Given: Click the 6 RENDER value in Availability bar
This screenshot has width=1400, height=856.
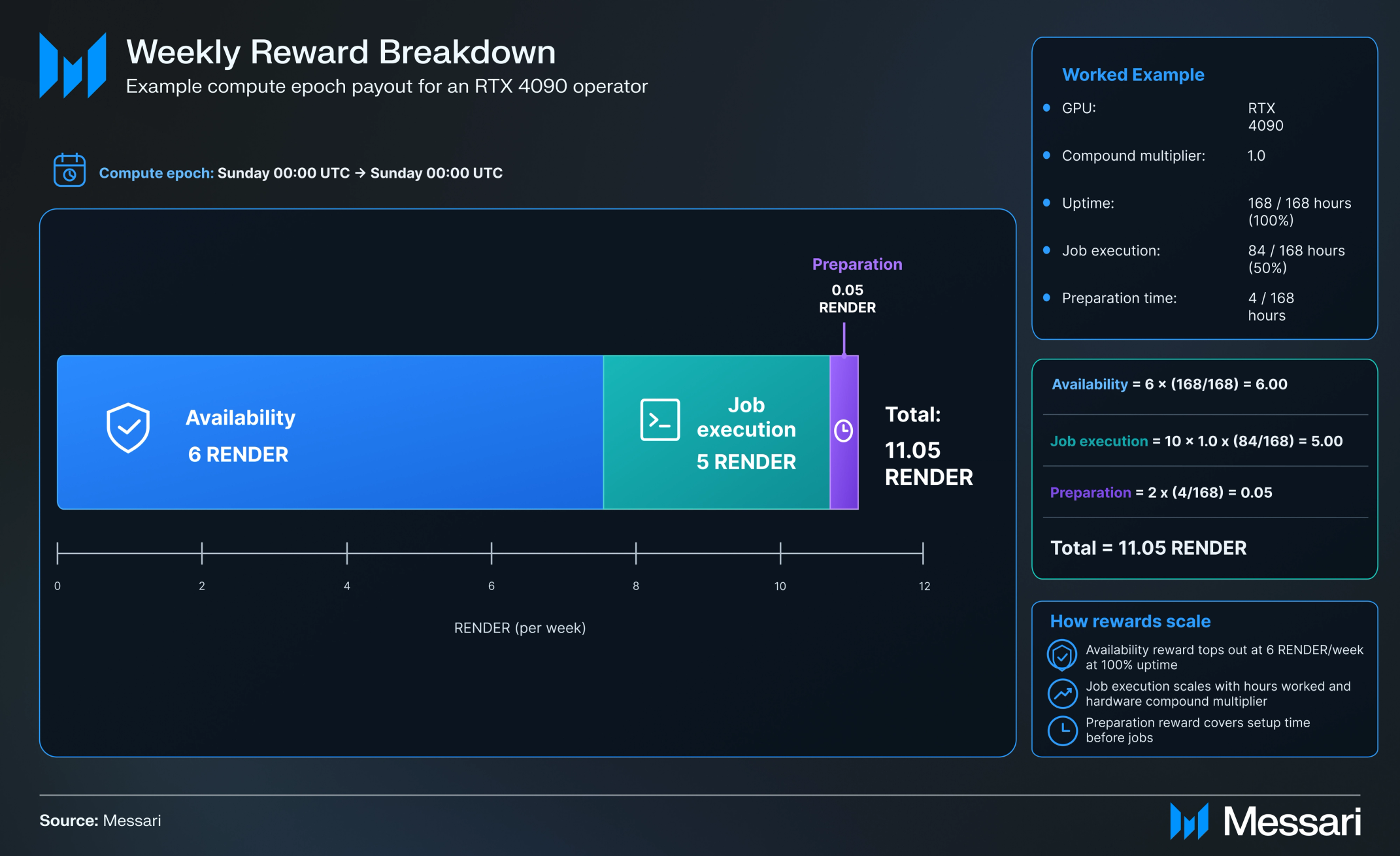Looking at the screenshot, I should pyautogui.click(x=238, y=454).
